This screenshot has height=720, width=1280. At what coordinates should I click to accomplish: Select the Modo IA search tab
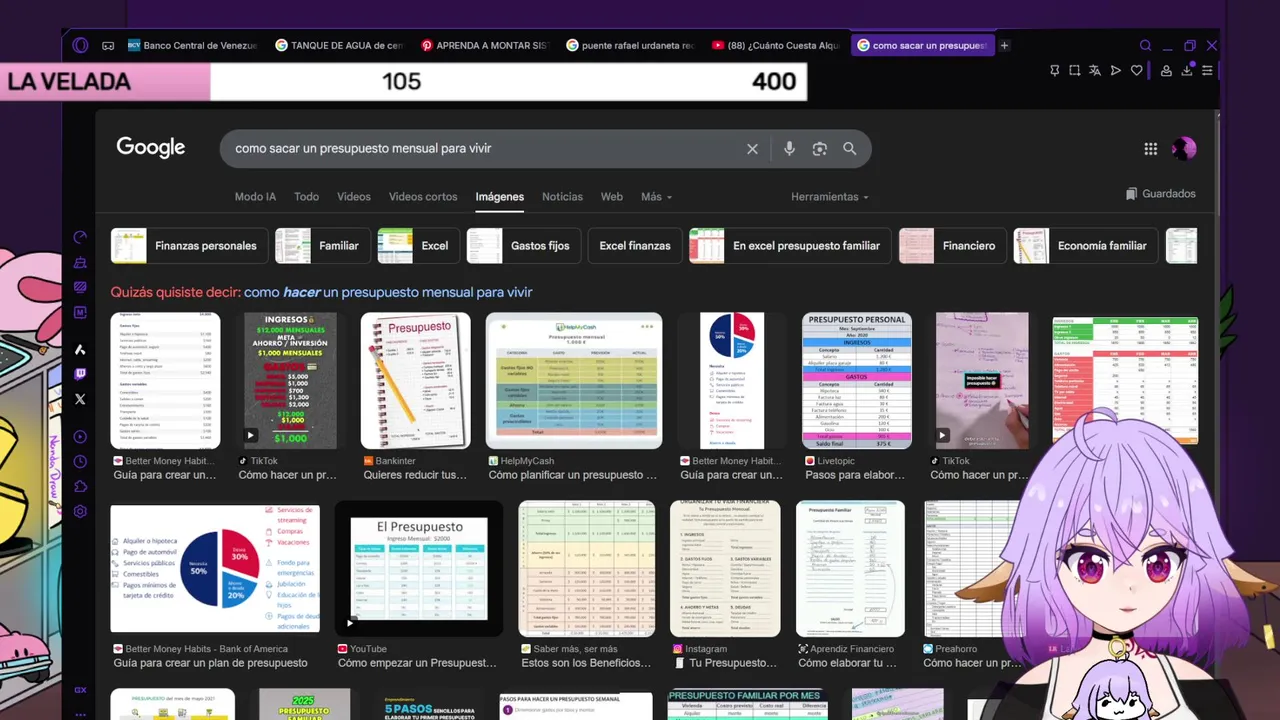(x=255, y=197)
